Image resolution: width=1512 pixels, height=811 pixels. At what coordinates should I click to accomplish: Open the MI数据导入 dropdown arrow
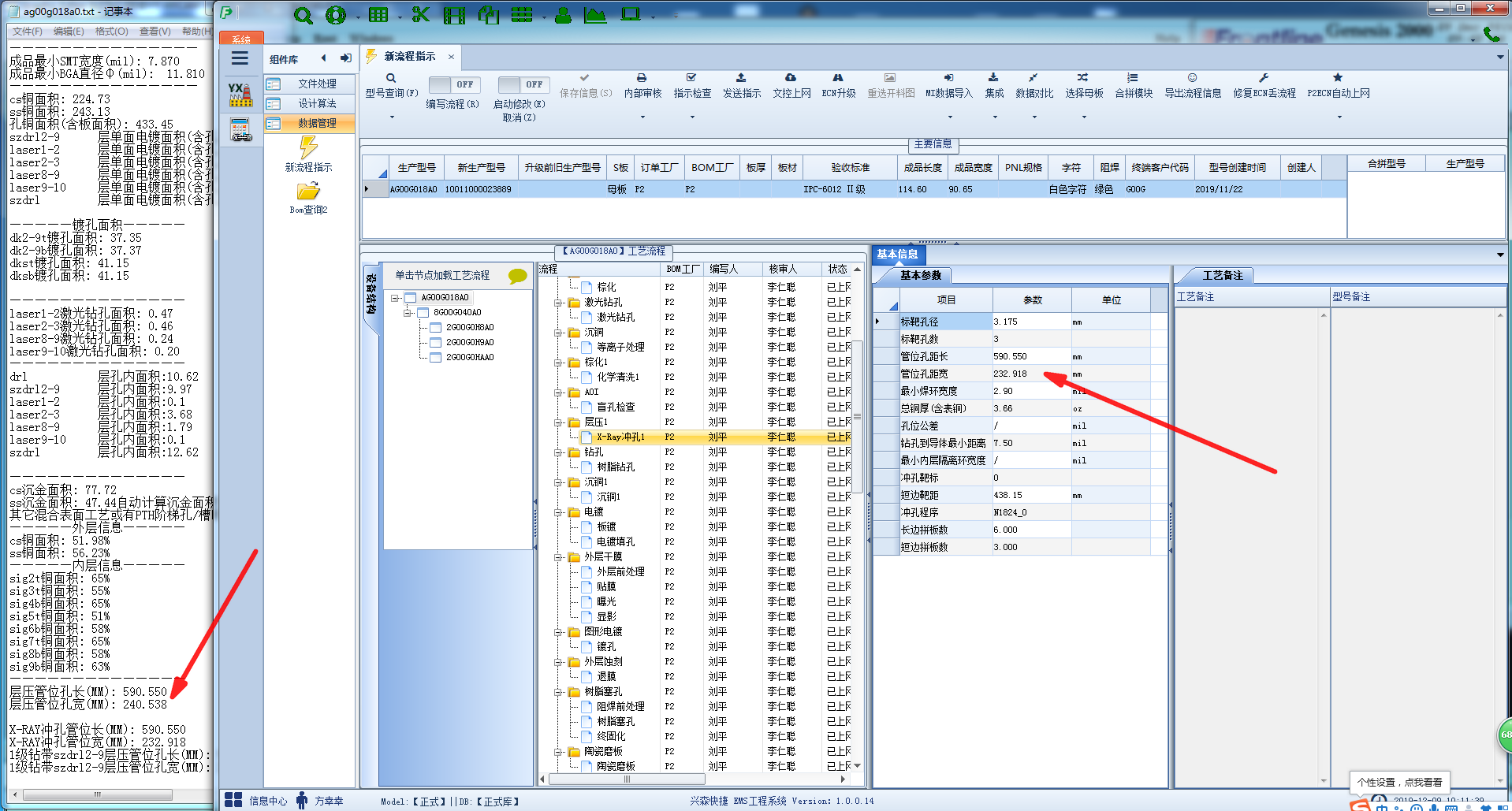[949, 117]
